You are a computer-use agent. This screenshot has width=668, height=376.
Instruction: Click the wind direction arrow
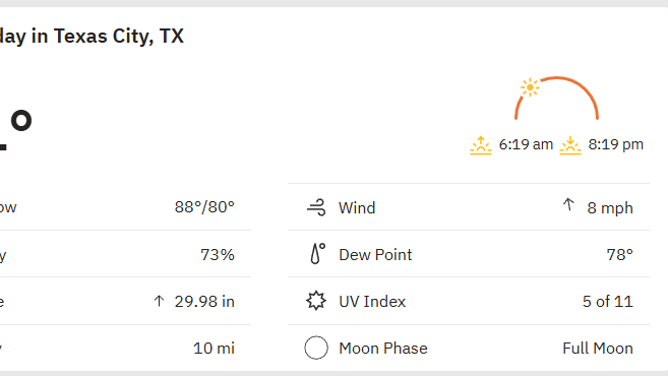click(x=568, y=205)
